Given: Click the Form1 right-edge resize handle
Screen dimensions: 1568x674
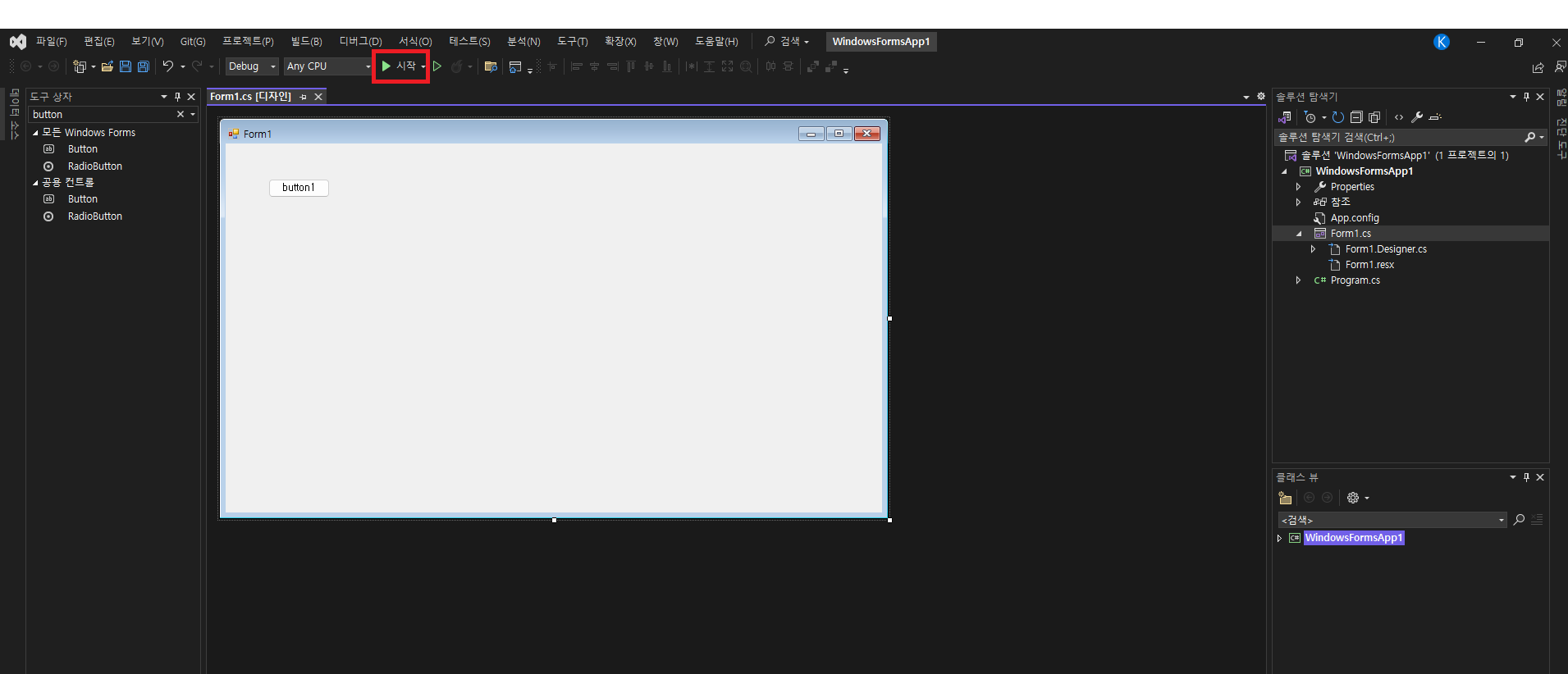Looking at the screenshot, I should pos(889,319).
